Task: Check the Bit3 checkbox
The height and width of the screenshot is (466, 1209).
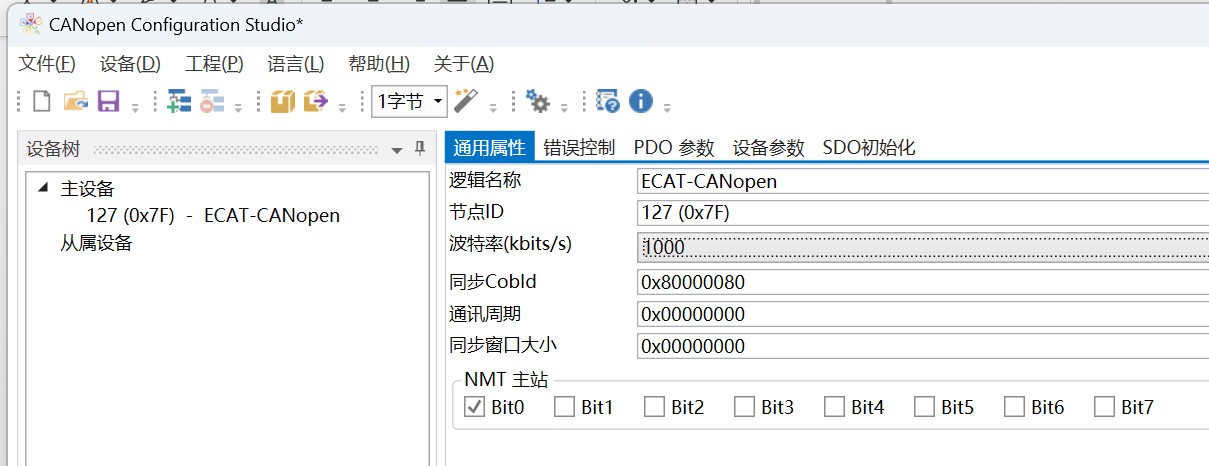Action: pos(745,407)
